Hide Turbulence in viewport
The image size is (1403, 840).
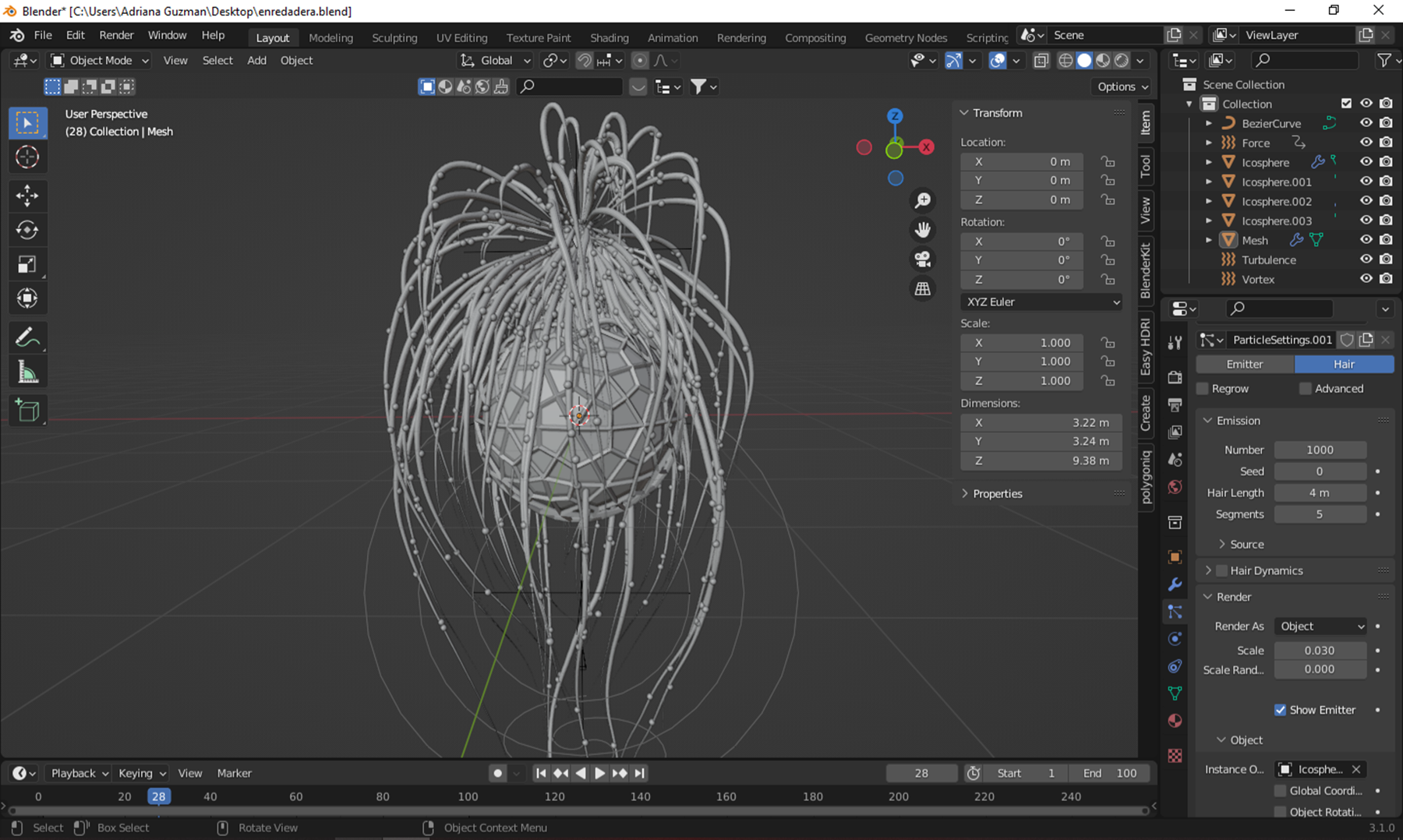click(x=1366, y=259)
